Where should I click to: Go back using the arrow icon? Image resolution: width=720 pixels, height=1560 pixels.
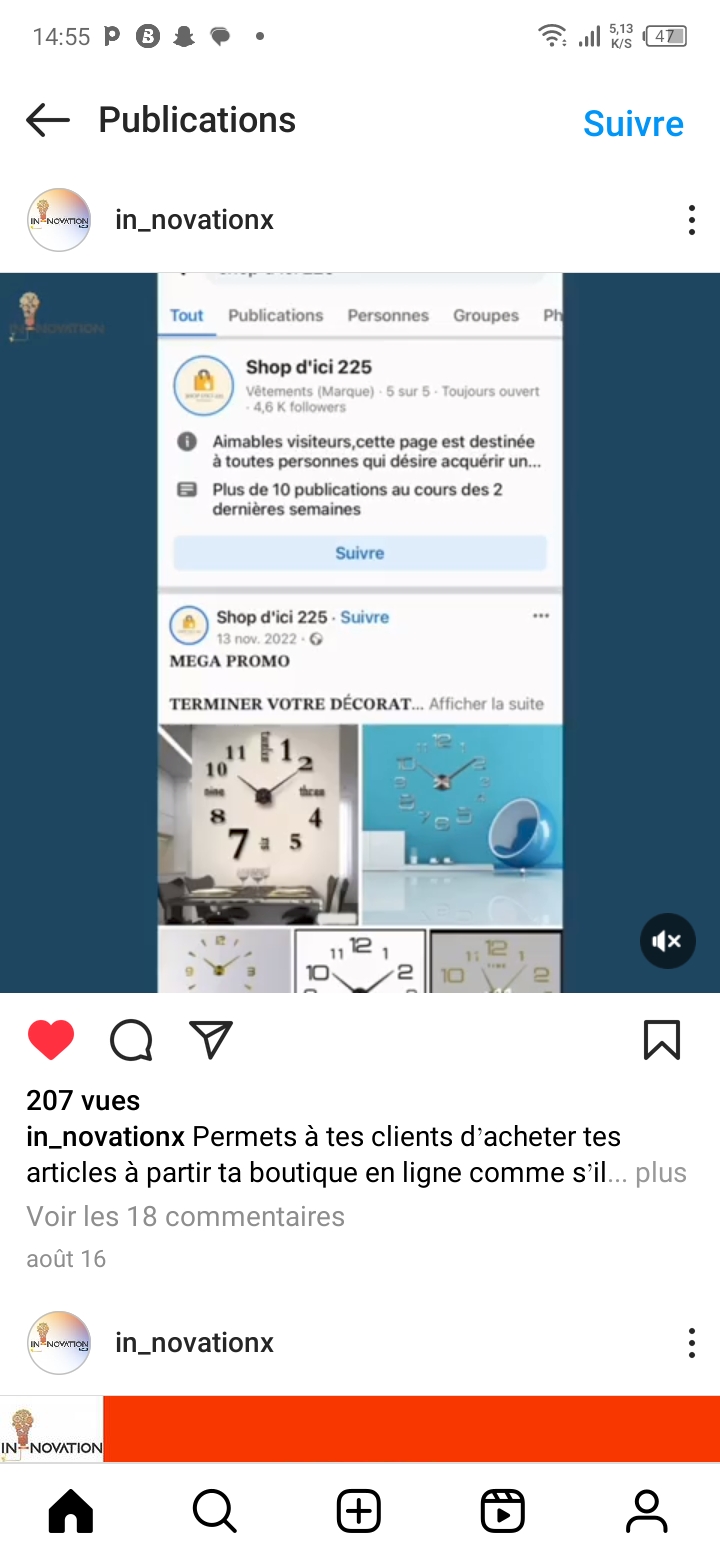coord(48,121)
